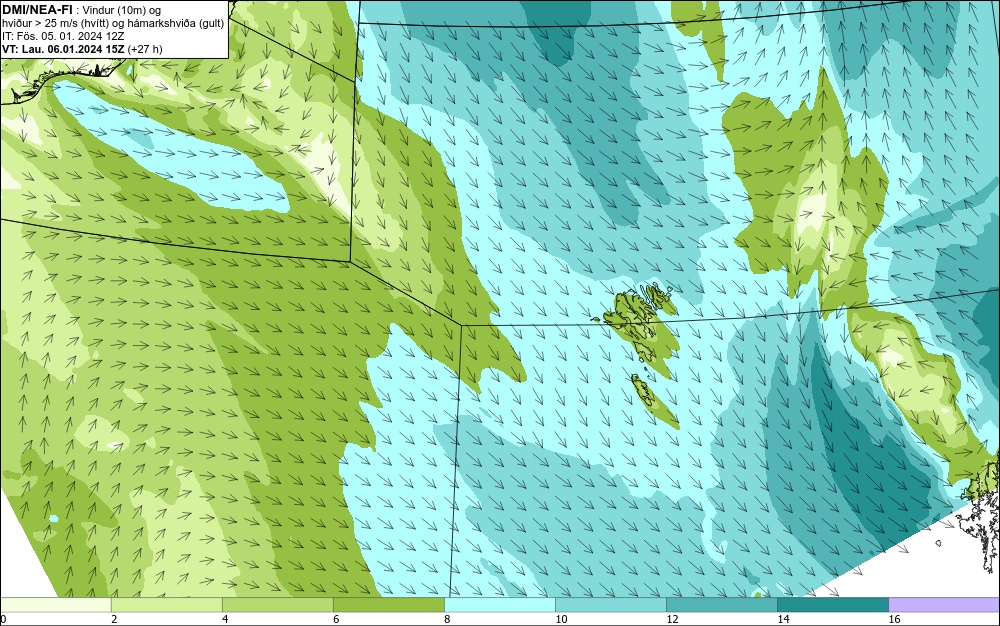Image resolution: width=1000 pixels, height=626 pixels.
Task: Click the legend scale label 12
Action: 672,619
